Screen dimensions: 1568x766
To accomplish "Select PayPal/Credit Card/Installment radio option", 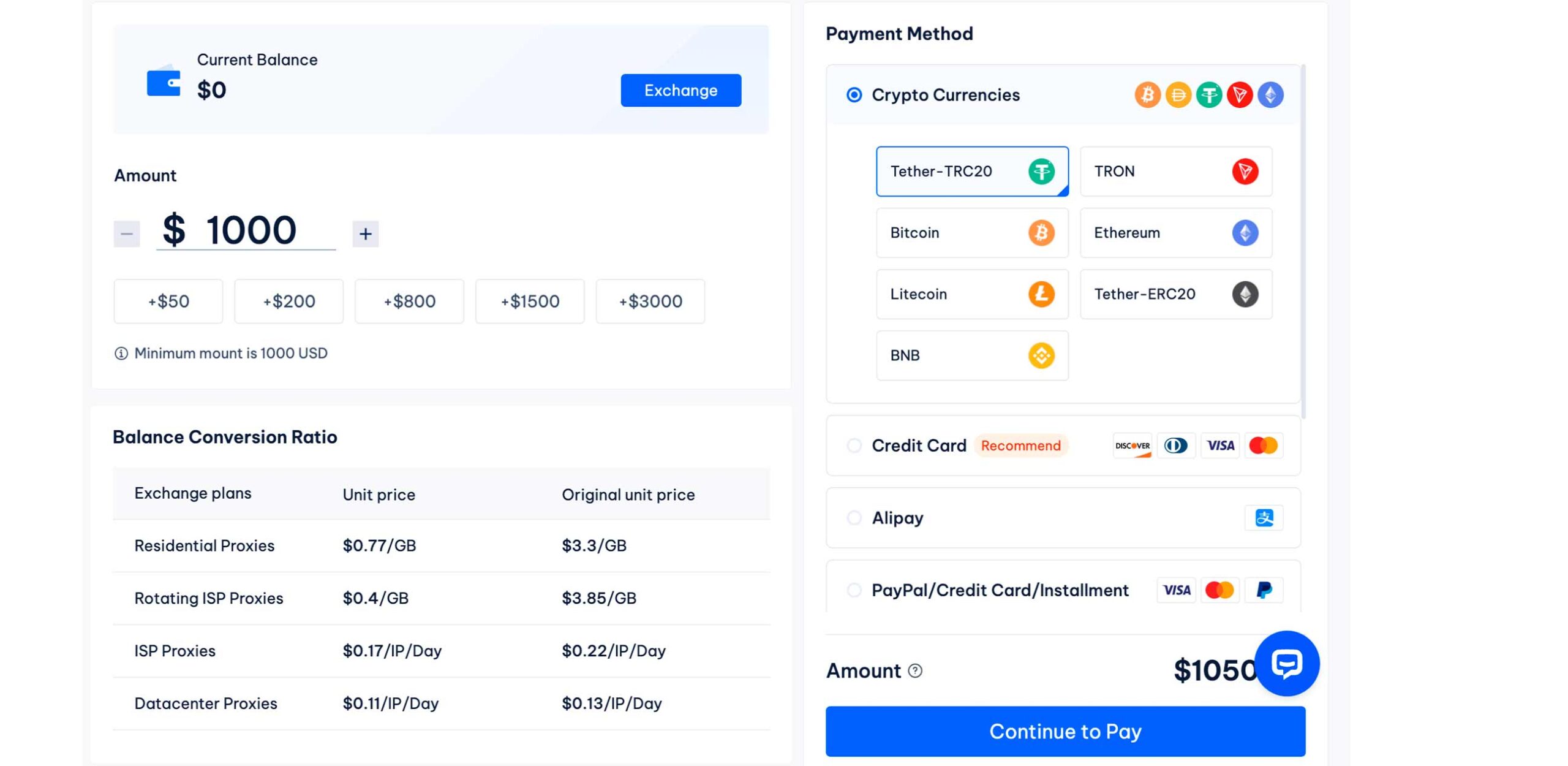I will [854, 590].
